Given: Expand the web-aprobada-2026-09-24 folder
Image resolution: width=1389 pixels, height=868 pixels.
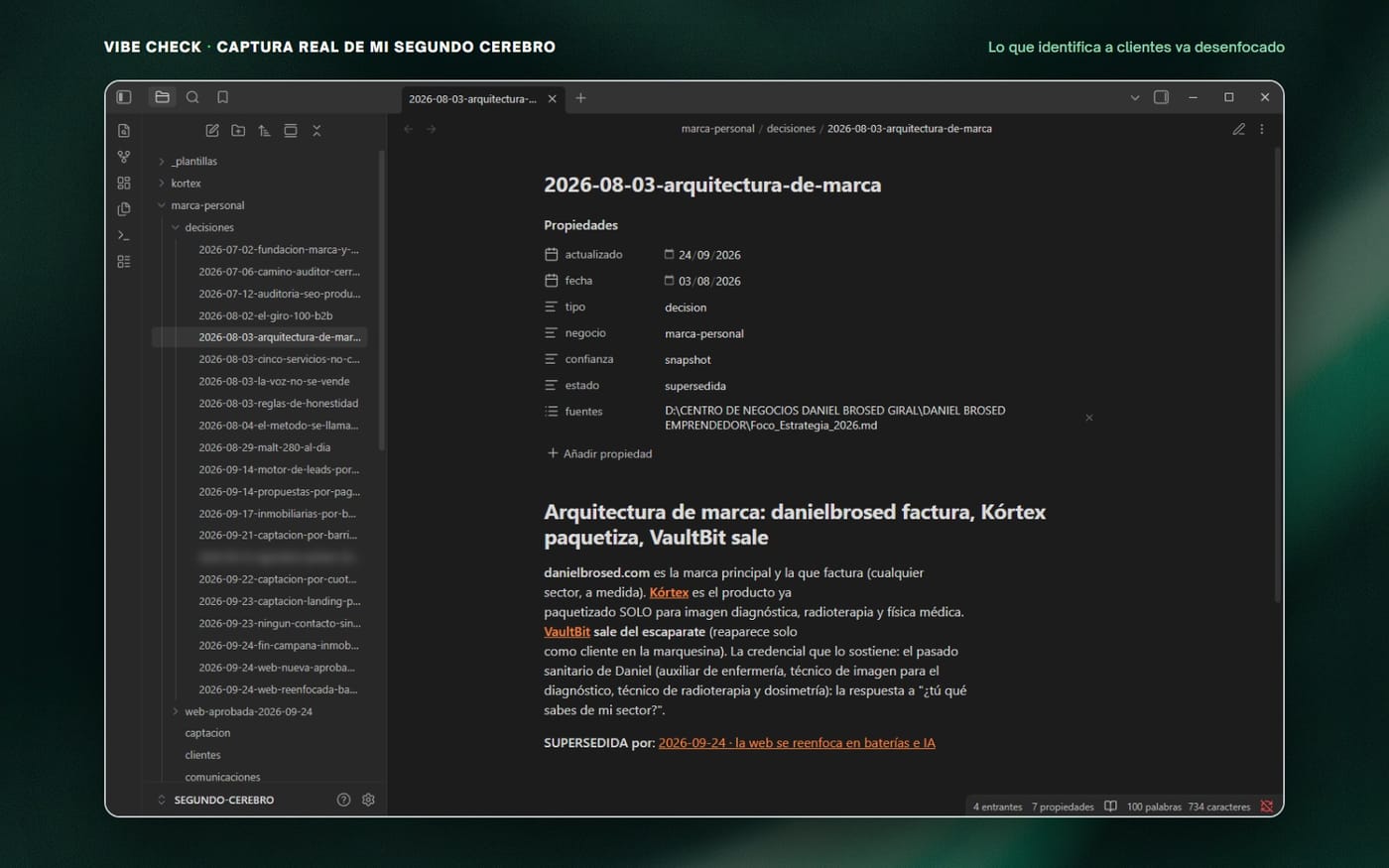Looking at the screenshot, I should [176, 711].
